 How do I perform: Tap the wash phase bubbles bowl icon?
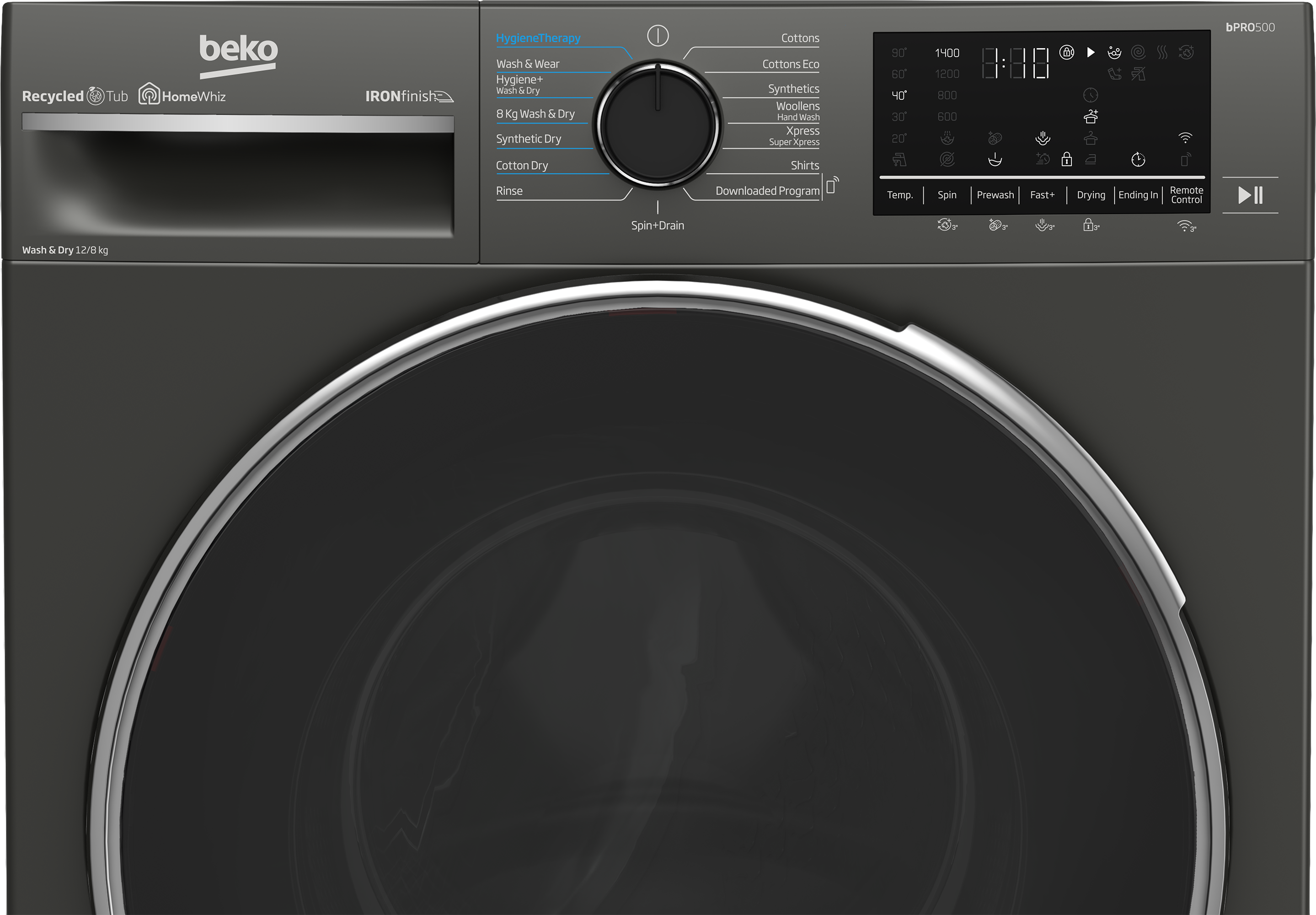point(1114,53)
